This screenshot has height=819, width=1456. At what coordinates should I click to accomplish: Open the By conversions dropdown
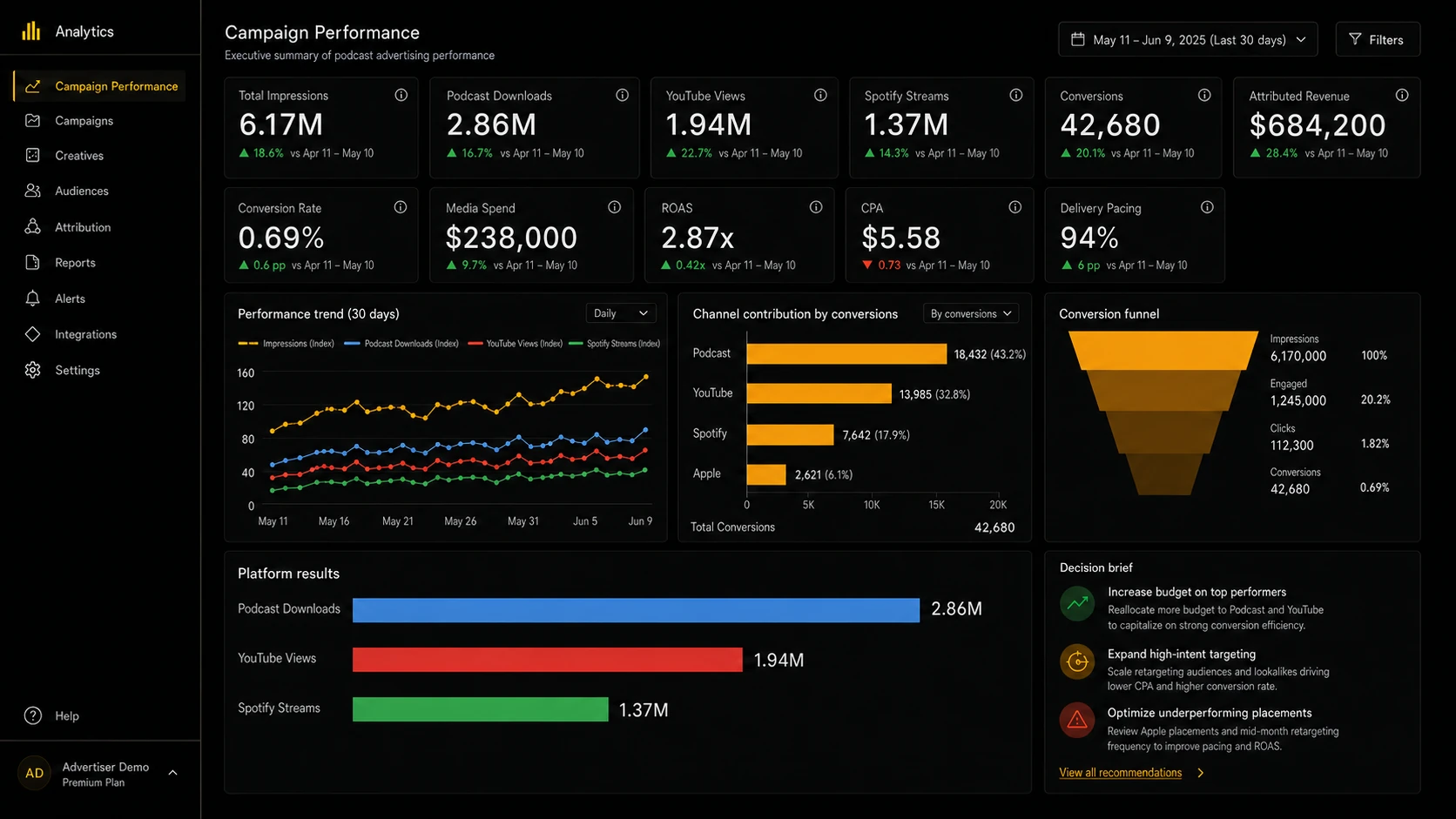point(970,313)
